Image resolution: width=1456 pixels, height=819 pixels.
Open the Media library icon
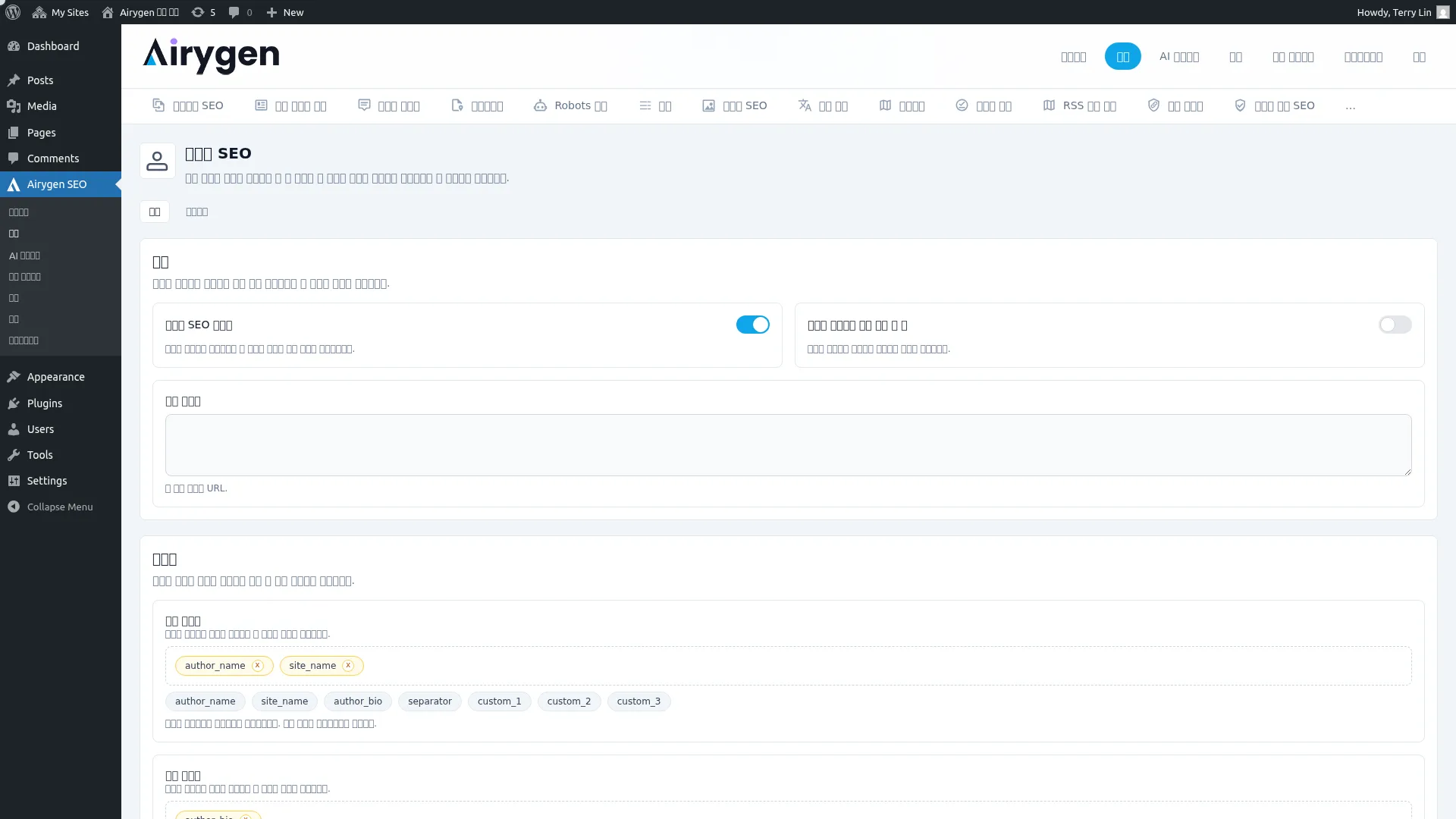pos(14,106)
